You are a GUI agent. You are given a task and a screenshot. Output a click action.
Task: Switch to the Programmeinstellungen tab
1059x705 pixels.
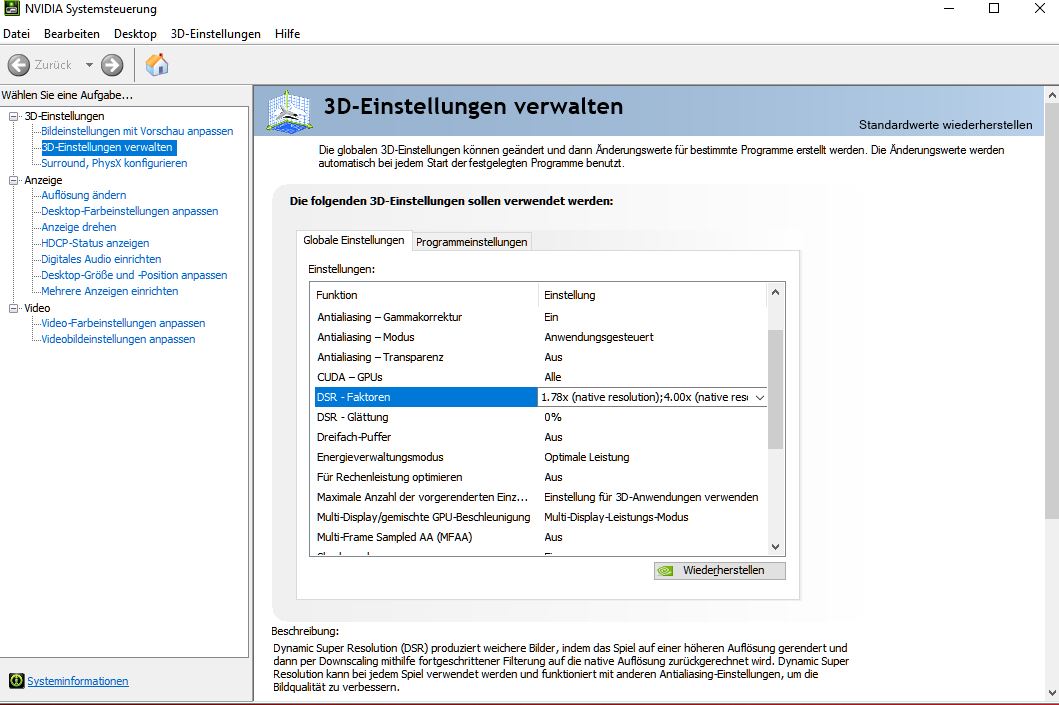coord(471,242)
